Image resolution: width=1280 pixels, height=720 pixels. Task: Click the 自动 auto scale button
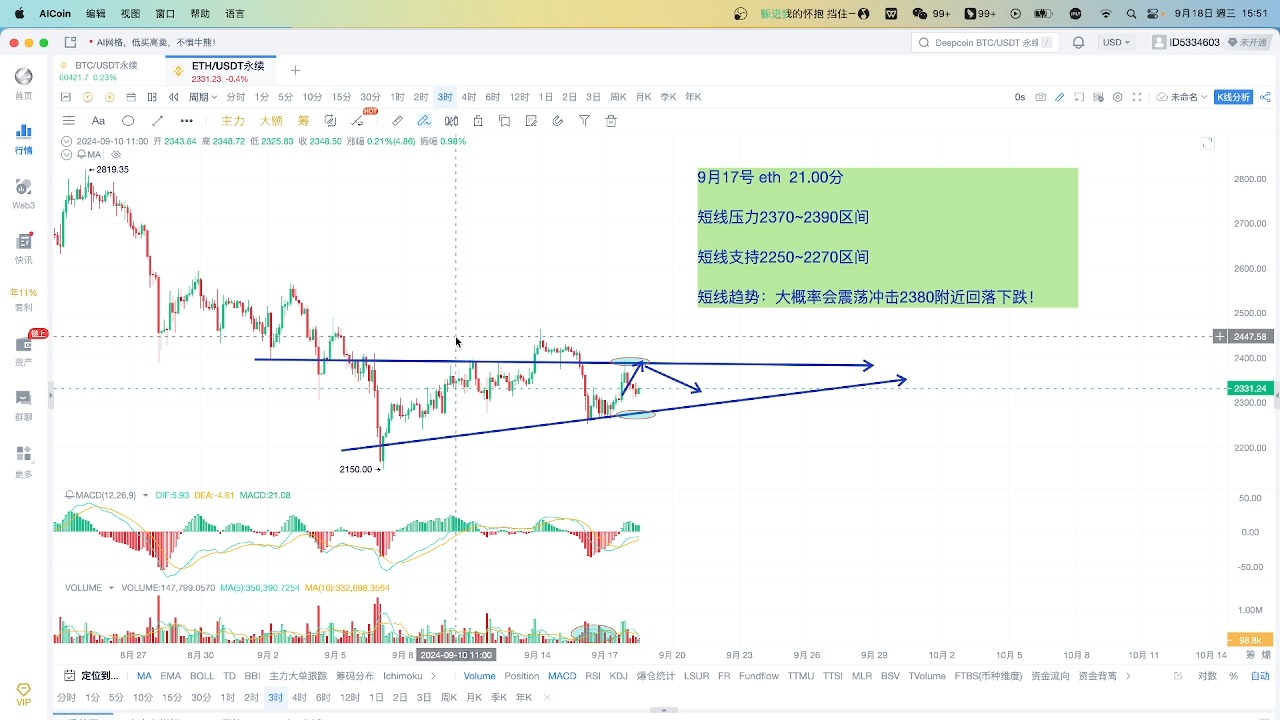click(x=1260, y=676)
